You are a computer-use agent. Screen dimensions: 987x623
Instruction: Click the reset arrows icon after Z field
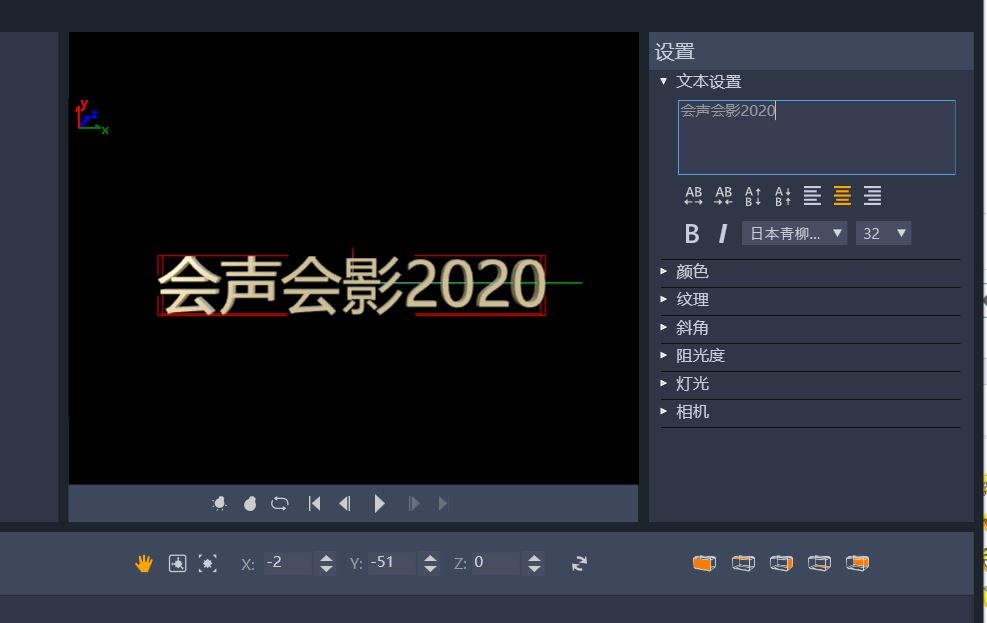pyautogui.click(x=579, y=563)
